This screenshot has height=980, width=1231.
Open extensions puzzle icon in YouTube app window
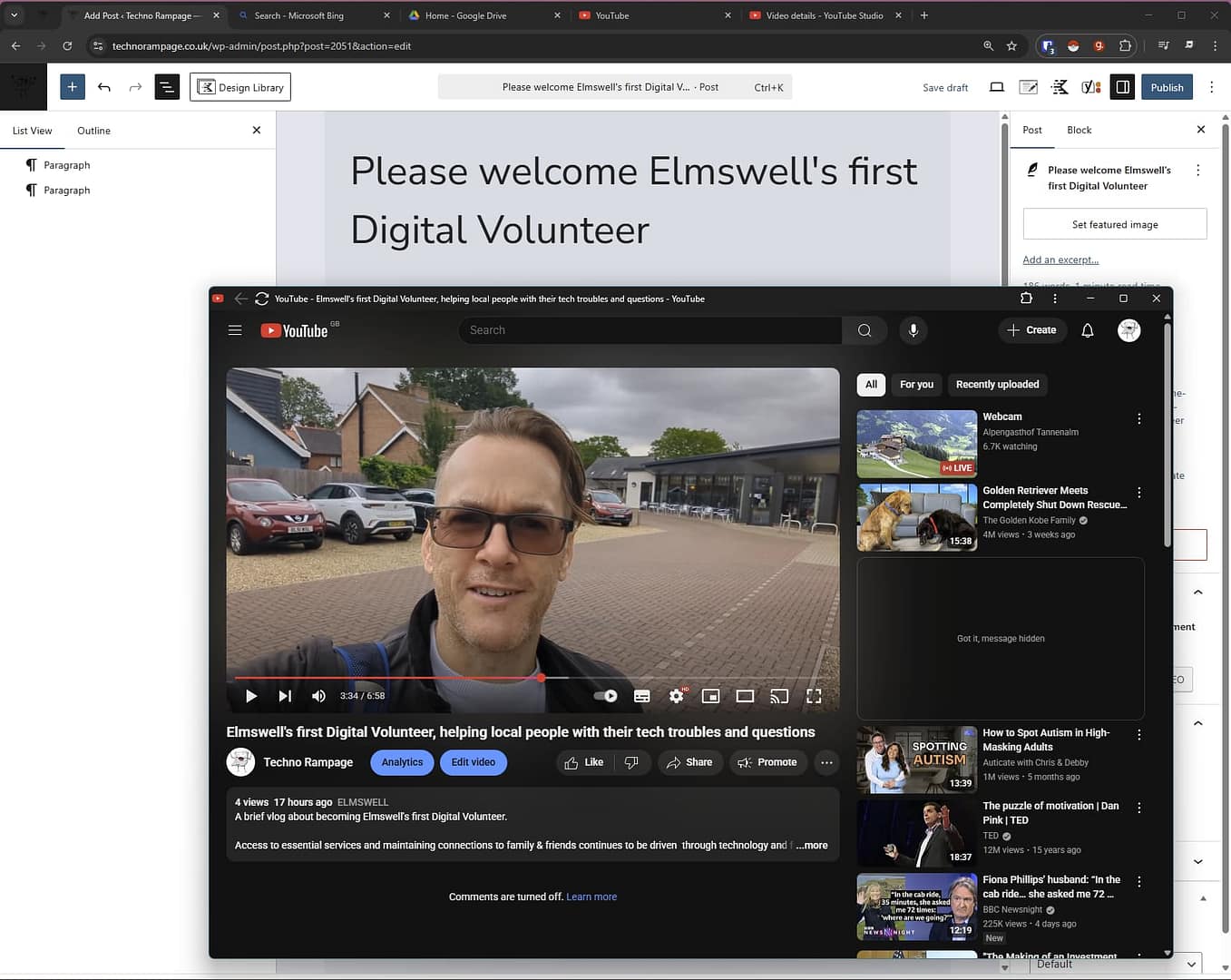click(x=1027, y=299)
